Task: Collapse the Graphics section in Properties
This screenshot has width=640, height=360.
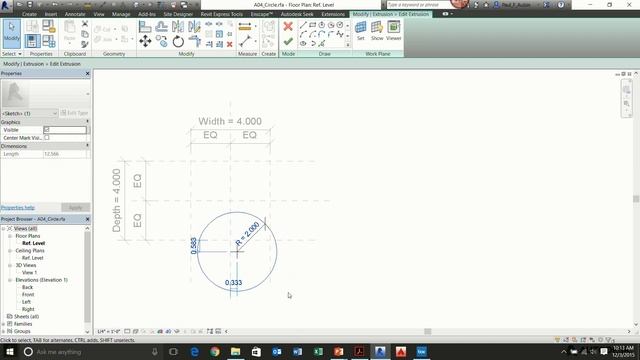Action: tap(87, 122)
